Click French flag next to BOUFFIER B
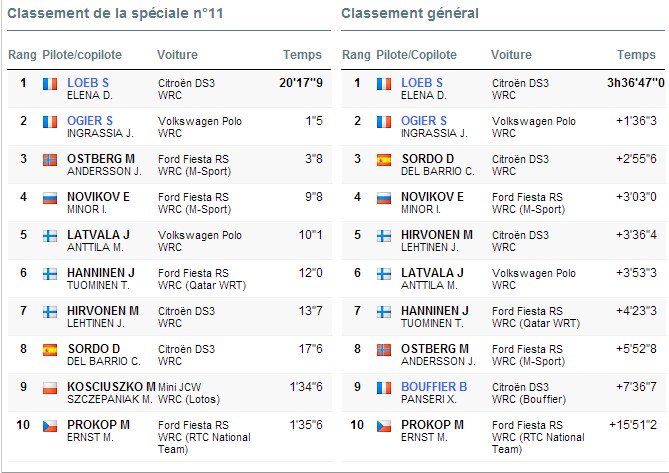 point(384,388)
